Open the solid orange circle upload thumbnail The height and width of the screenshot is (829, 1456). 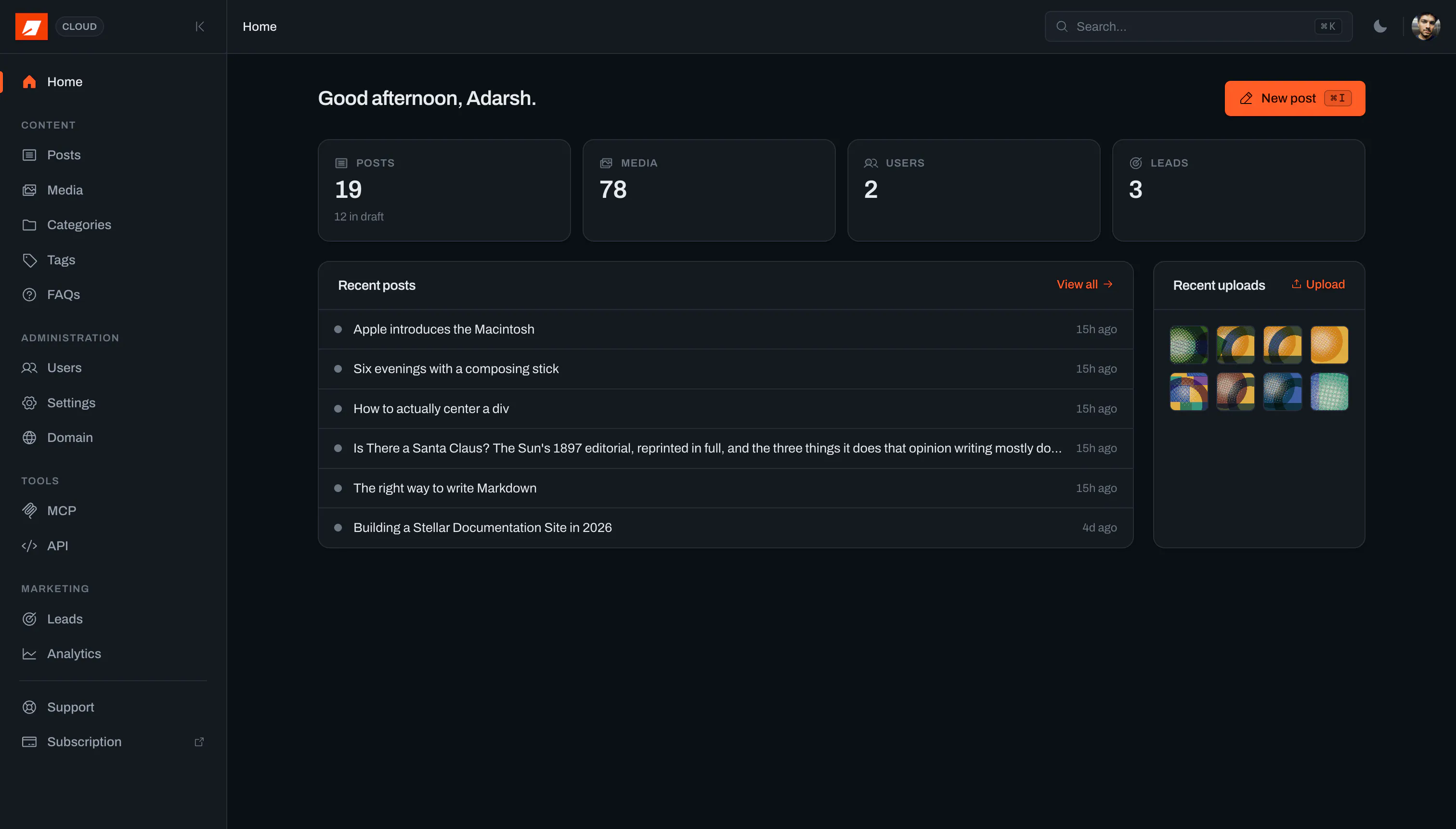coord(1329,345)
